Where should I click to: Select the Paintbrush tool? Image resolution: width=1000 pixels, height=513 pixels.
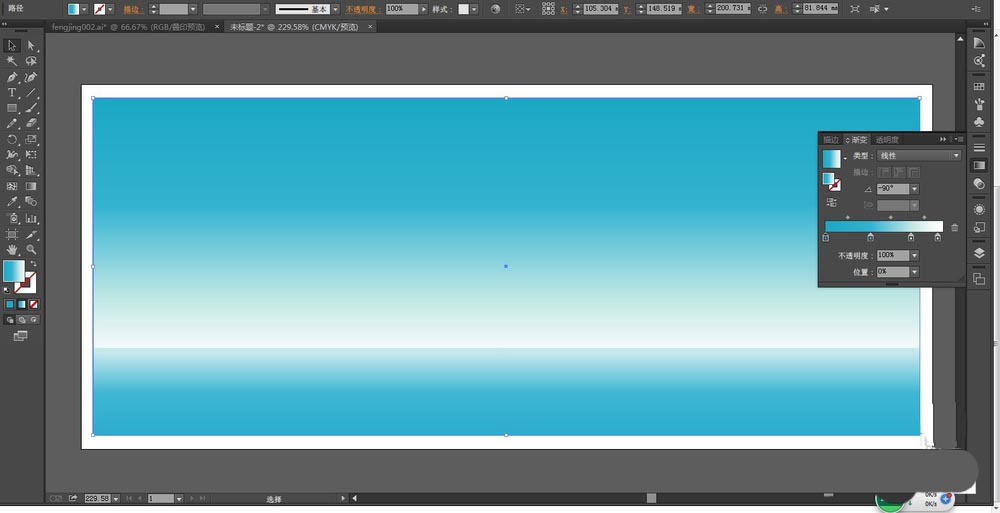coord(31,108)
